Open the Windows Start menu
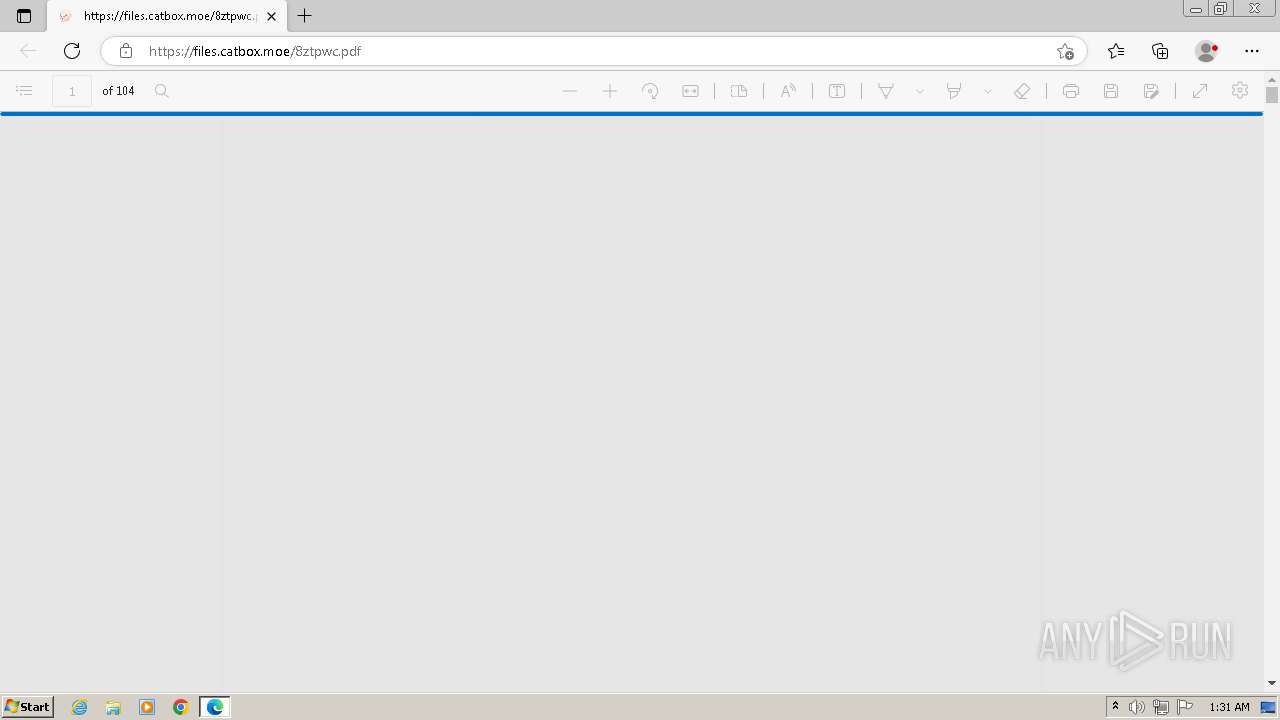1280x720 pixels. (27, 707)
